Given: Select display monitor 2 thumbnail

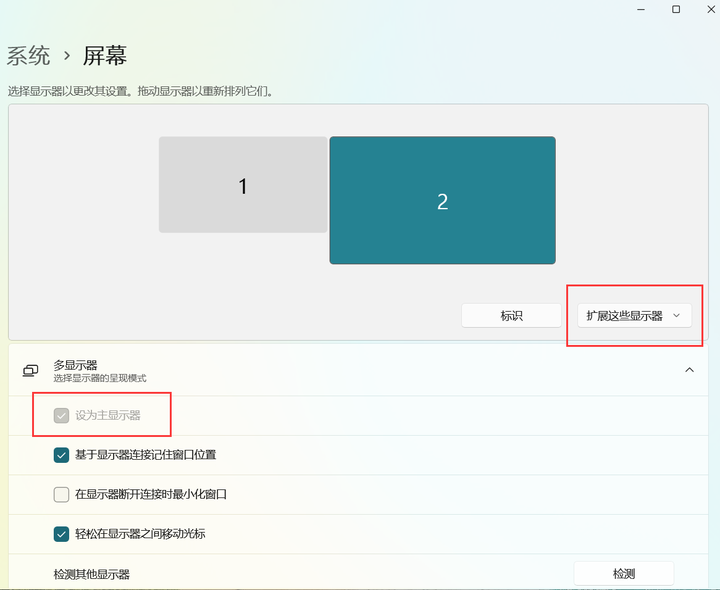Looking at the screenshot, I should [x=443, y=200].
